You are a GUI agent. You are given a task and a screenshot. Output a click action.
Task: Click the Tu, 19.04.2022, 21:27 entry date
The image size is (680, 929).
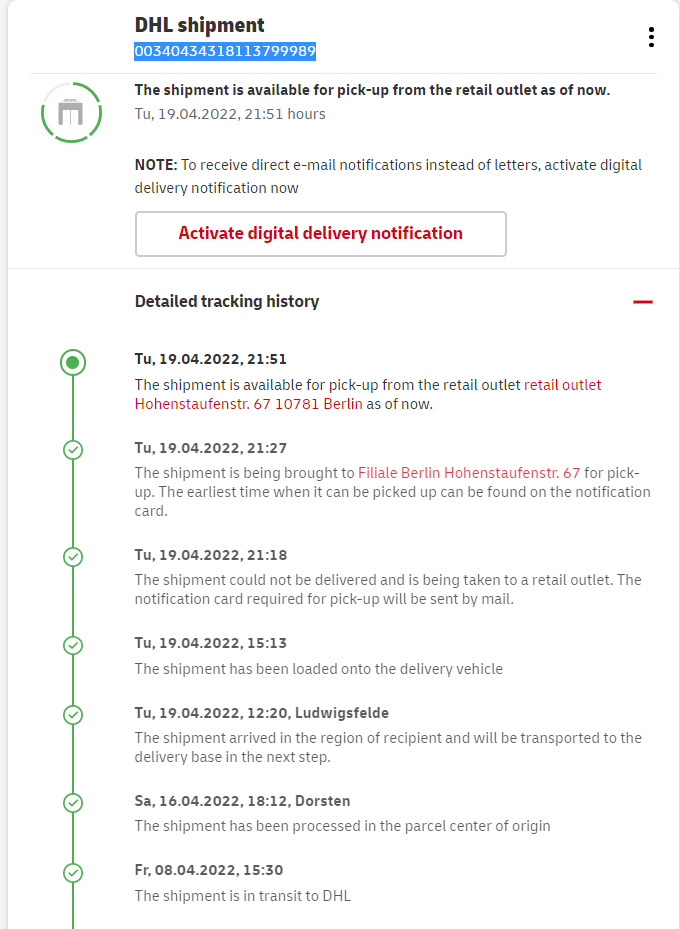[x=211, y=448]
